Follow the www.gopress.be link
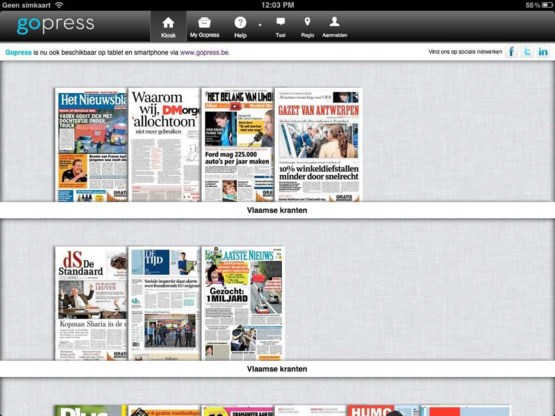The height and width of the screenshot is (416, 555). click(x=205, y=52)
